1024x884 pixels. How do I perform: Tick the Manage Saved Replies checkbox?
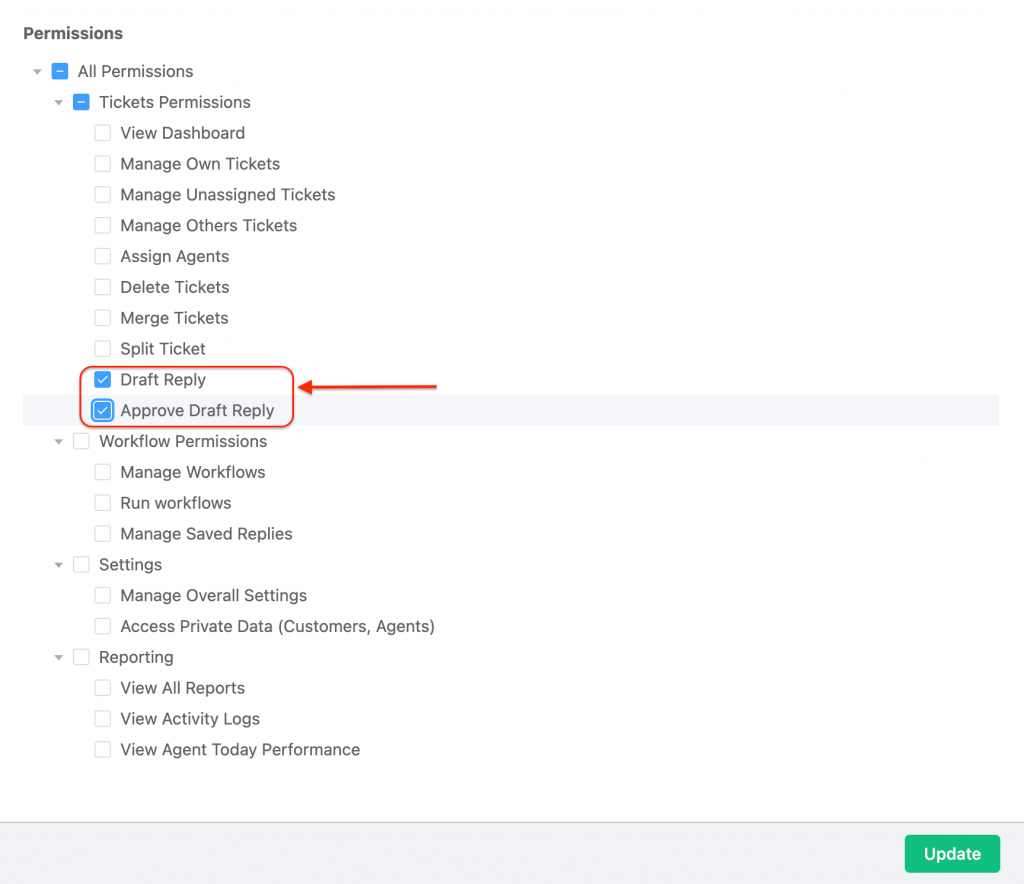click(103, 533)
